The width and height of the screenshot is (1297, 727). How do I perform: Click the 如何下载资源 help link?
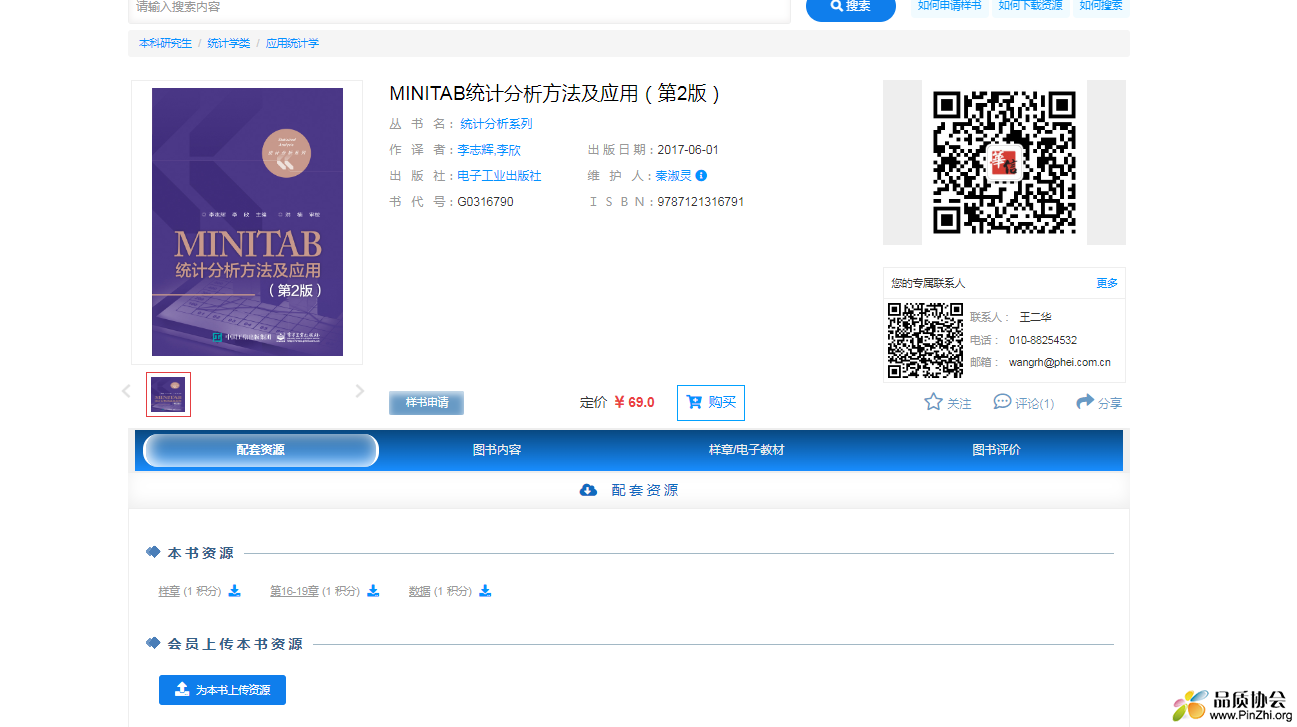(x=1030, y=7)
